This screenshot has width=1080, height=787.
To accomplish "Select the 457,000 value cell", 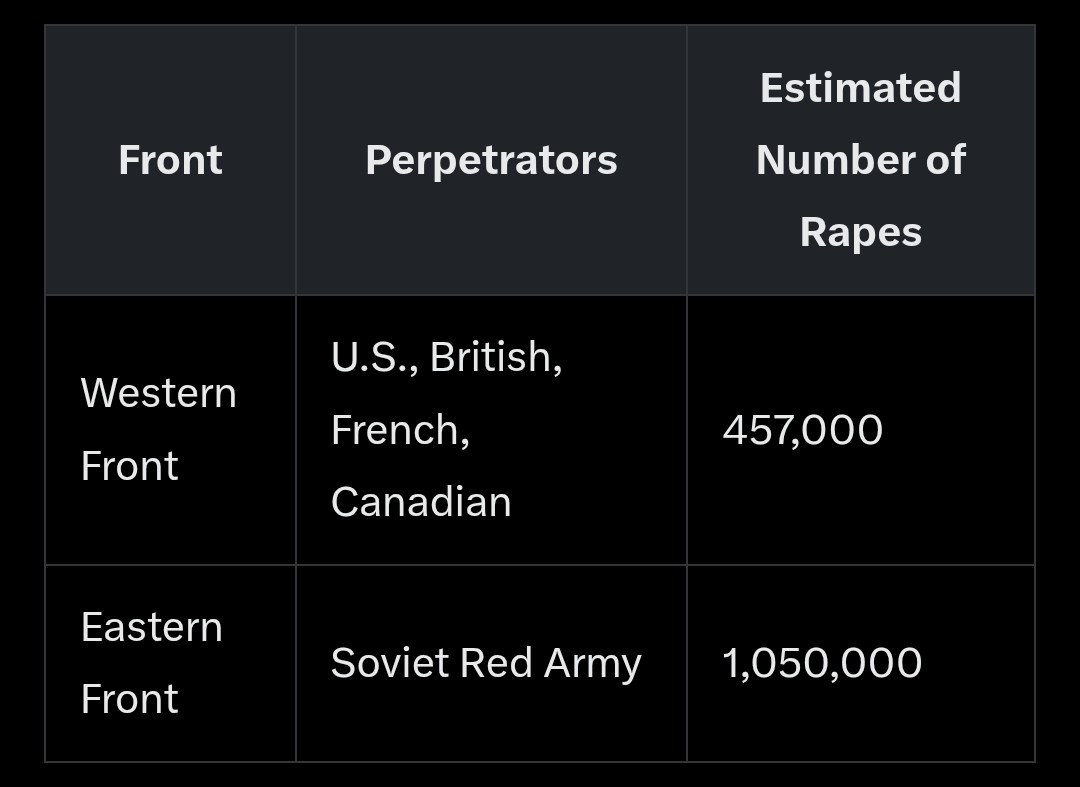I will tap(861, 430).
